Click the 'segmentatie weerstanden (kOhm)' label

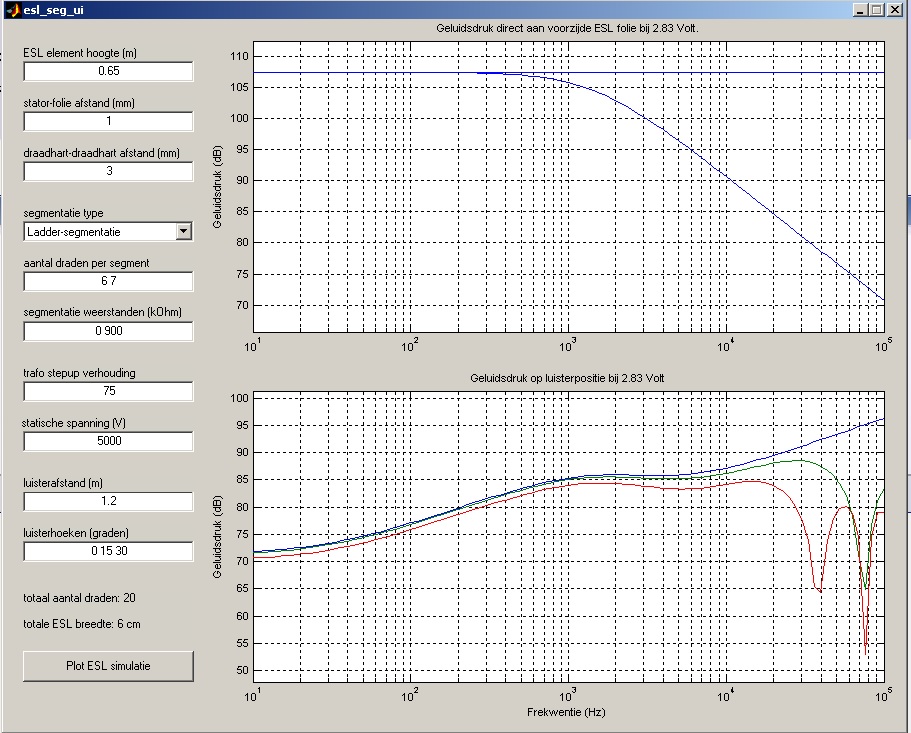point(102,312)
